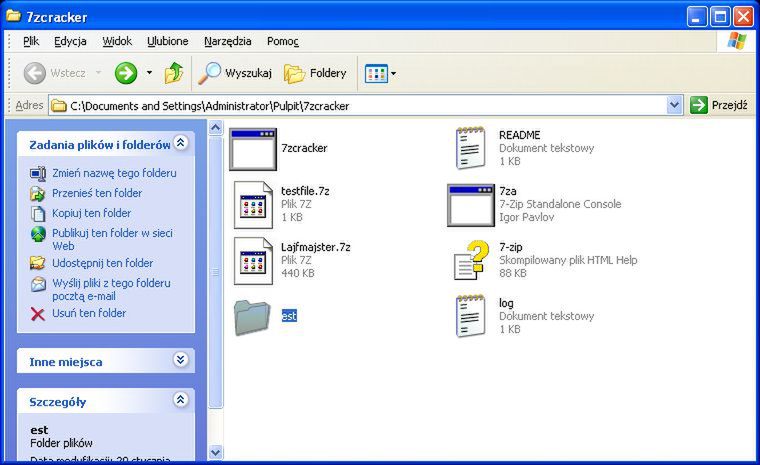Image resolution: width=760 pixels, height=465 pixels.
Task: Open the Narzędzia menu
Action: tap(228, 41)
